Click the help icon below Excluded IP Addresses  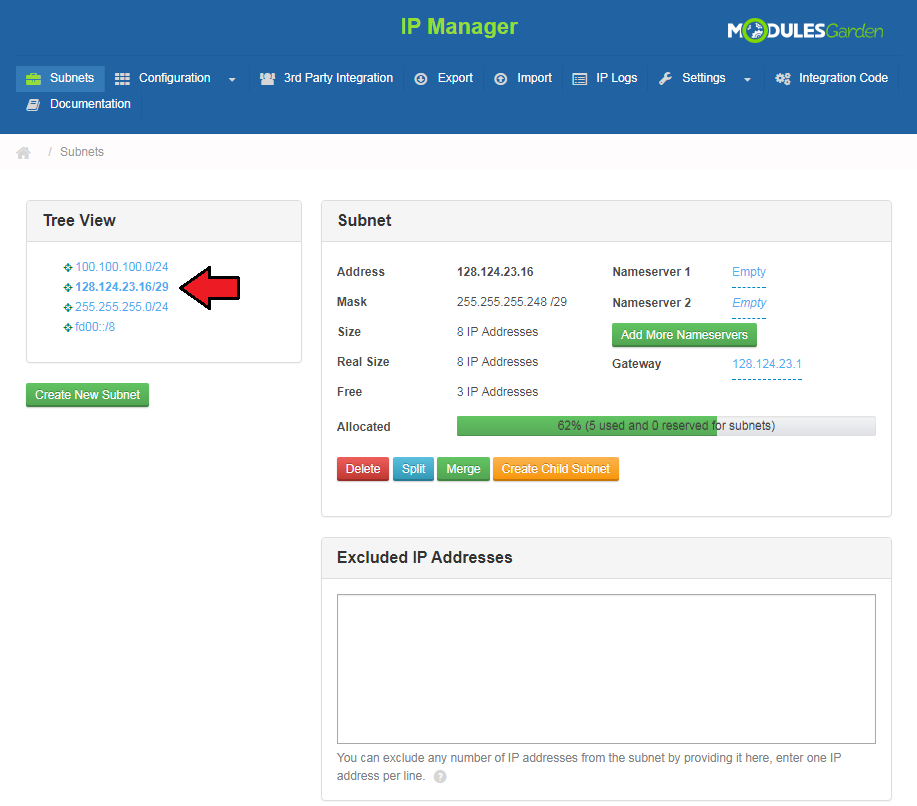(440, 777)
